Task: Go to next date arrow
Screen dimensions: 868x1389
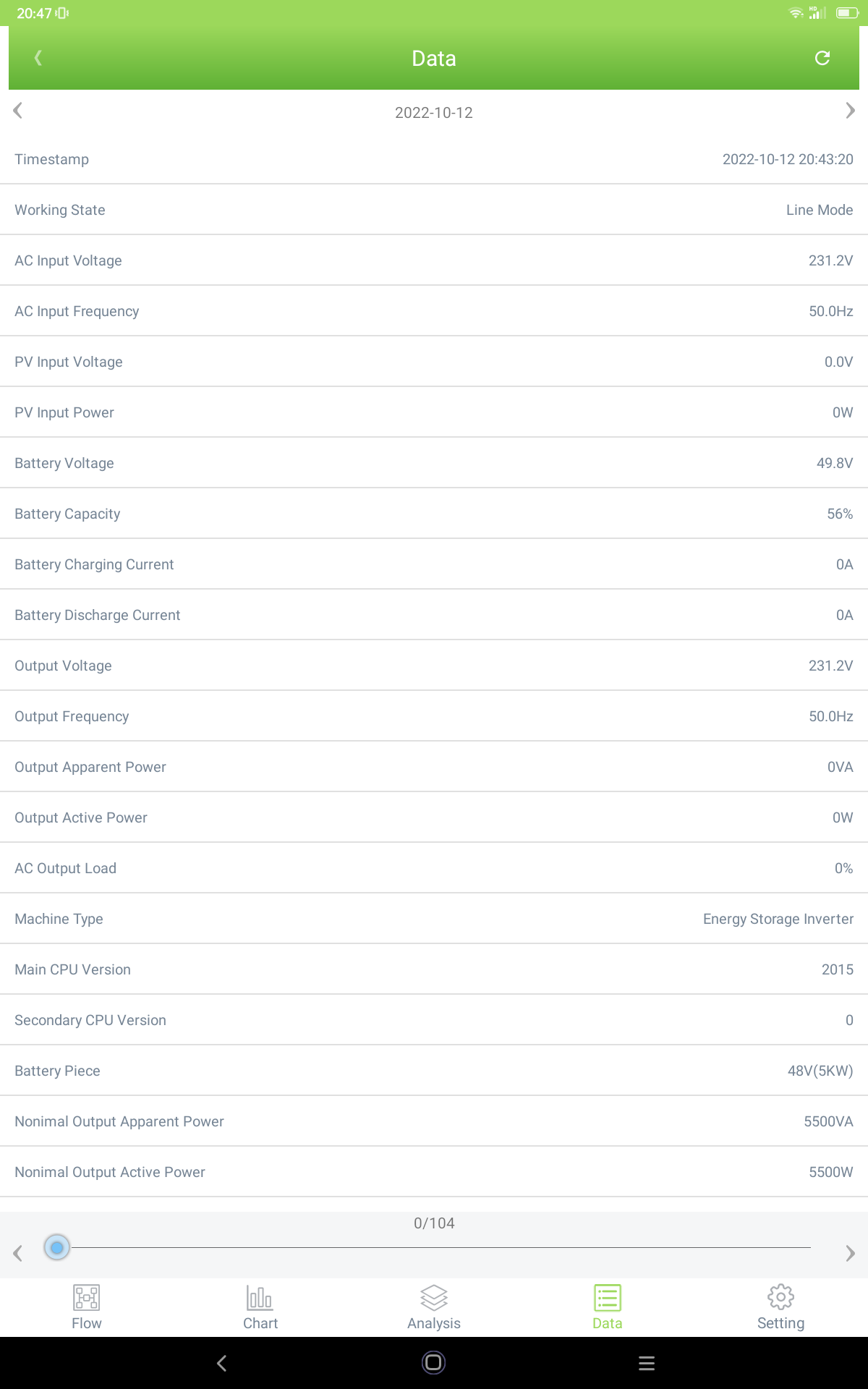Action: click(850, 111)
